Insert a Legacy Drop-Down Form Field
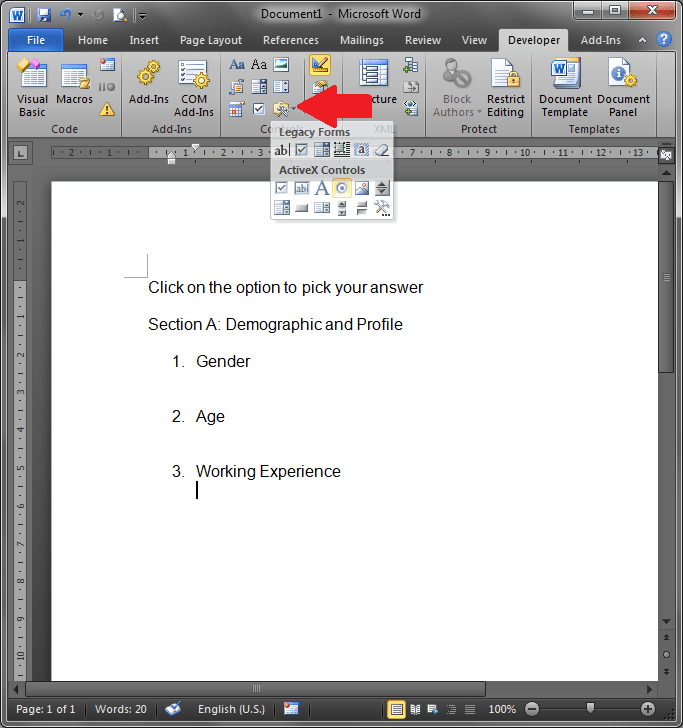 point(322,150)
